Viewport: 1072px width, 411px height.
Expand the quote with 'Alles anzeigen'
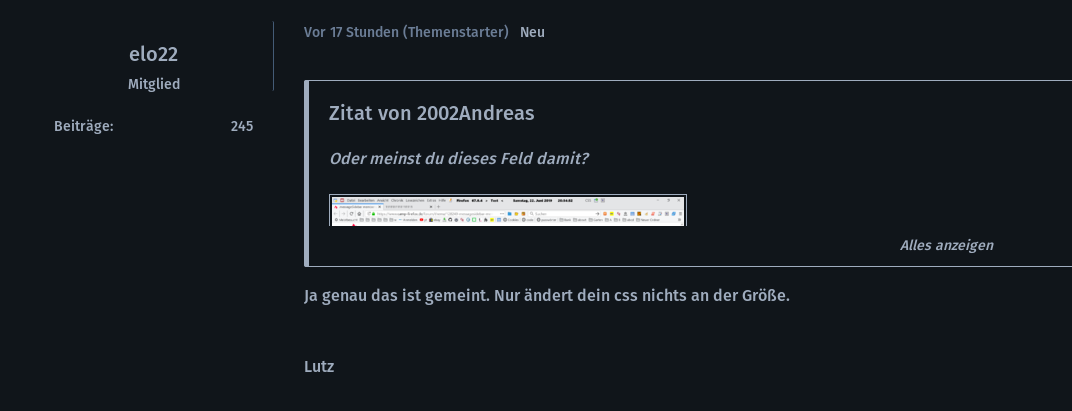[x=946, y=245]
